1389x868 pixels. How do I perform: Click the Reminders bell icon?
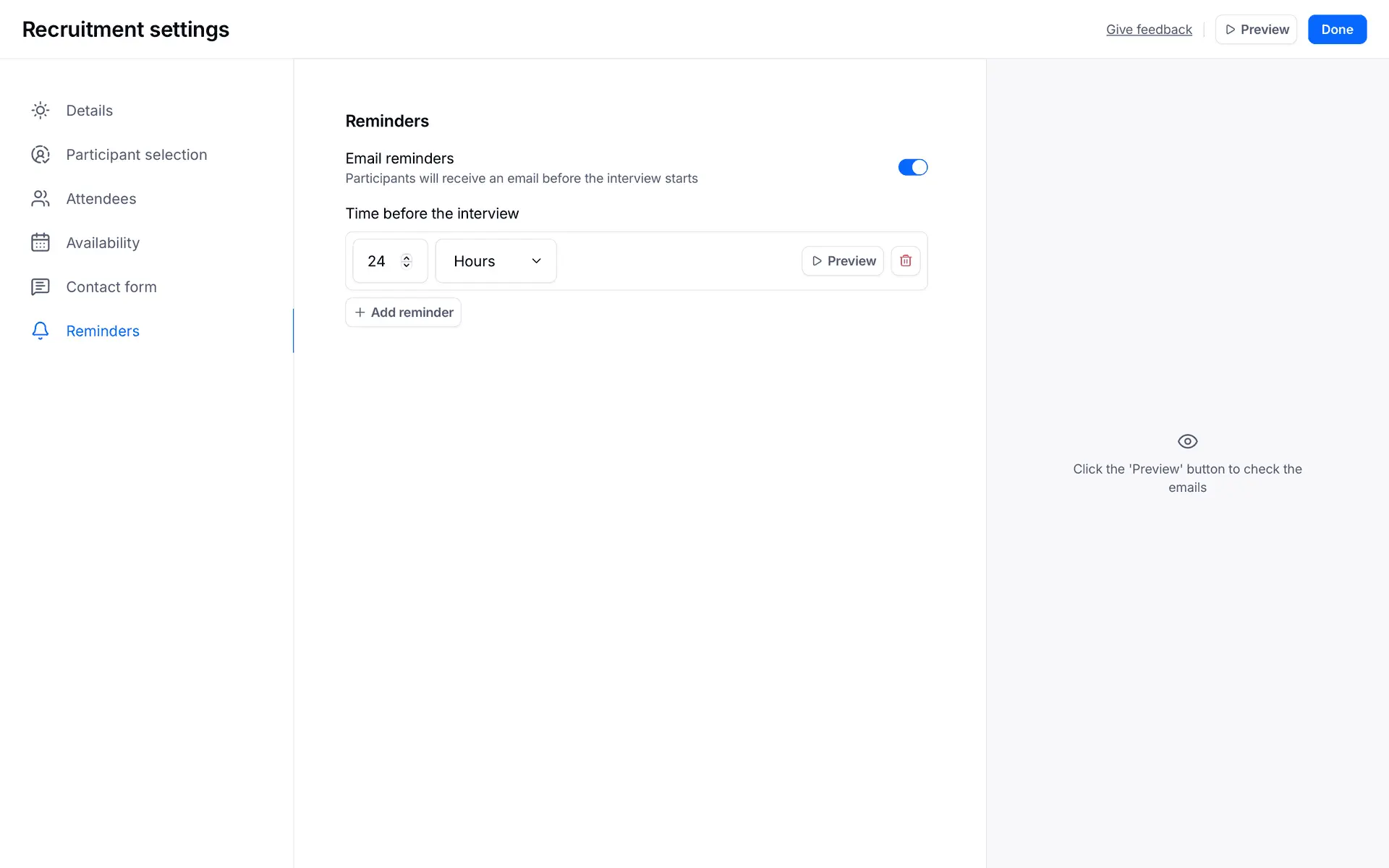coord(41,331)
